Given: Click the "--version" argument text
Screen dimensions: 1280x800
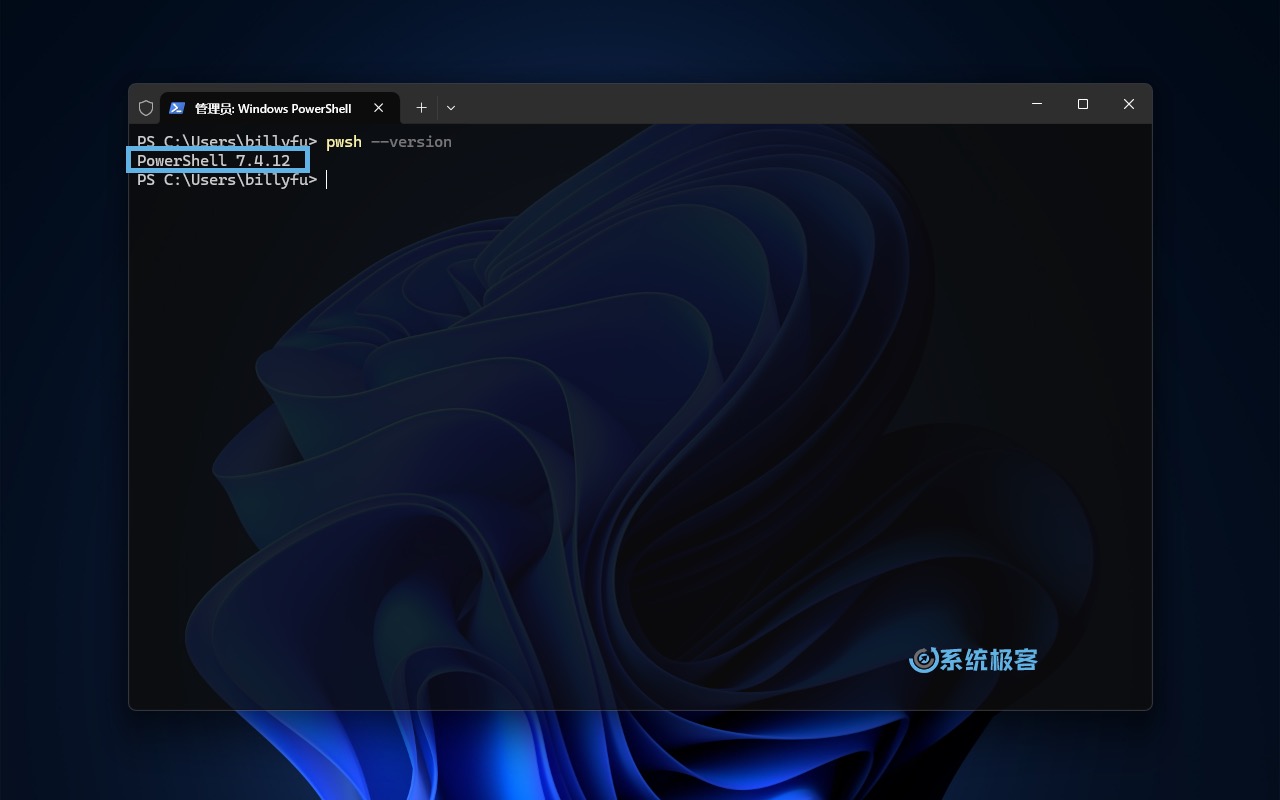Looking at the screenshot, I should (x=412, y=142).
